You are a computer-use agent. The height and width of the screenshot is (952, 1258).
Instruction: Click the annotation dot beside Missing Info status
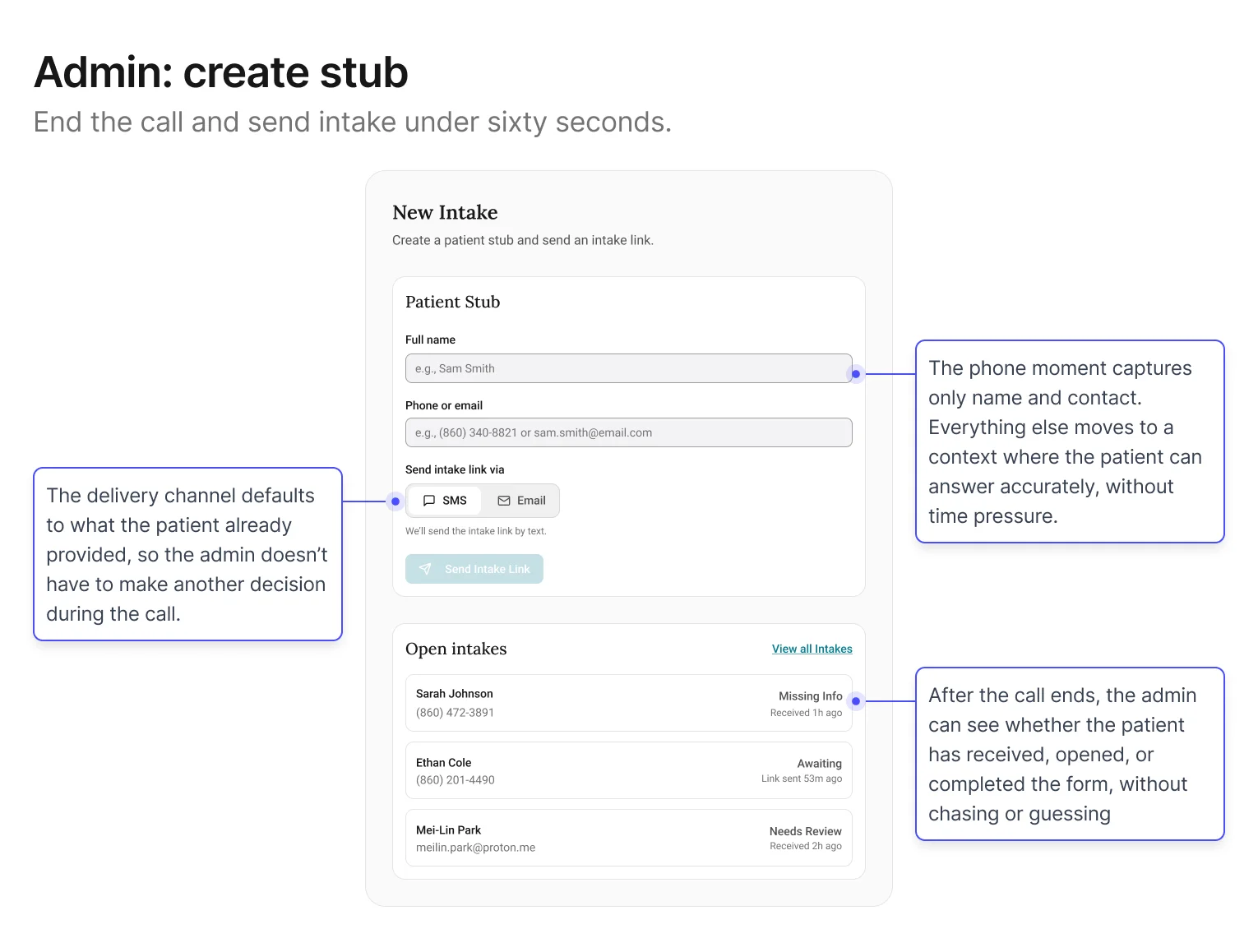[x=856, y=701]
